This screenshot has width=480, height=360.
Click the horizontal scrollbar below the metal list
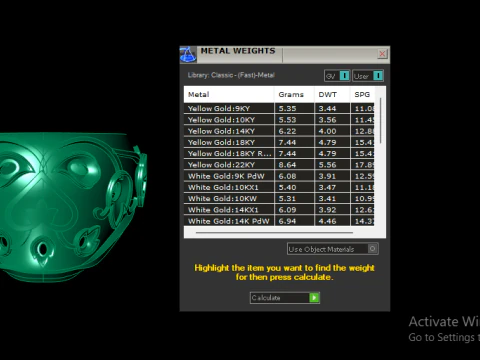pos(274,233)
